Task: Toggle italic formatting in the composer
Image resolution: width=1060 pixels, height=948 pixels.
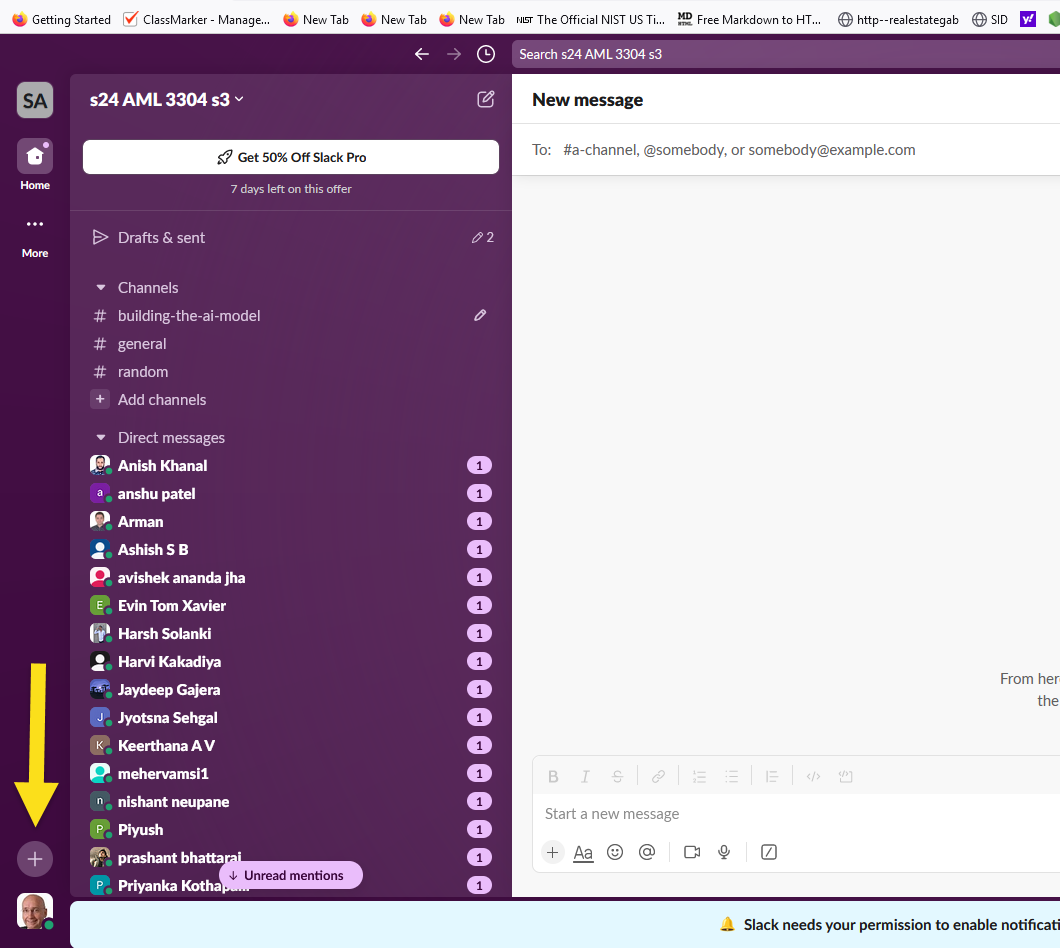Action: [585, 776]
